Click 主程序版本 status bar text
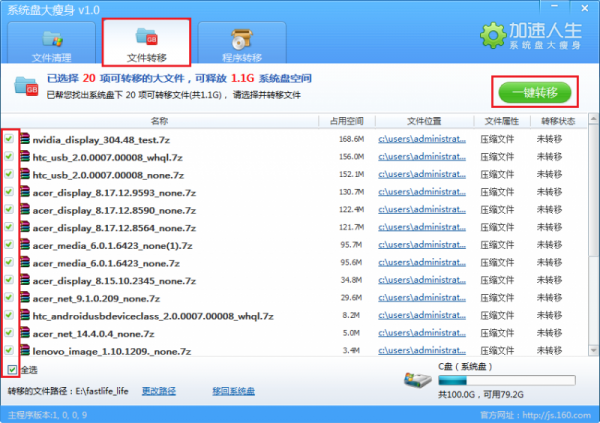This screenshot has height=423, width=600. pos(47,415)
